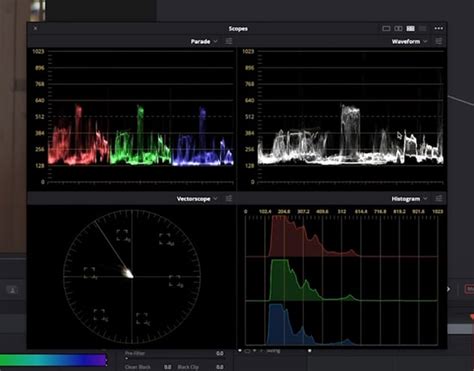474x371 pixels.
Task: Click the hue gradient color strip
Action: [x=53, y=360]
